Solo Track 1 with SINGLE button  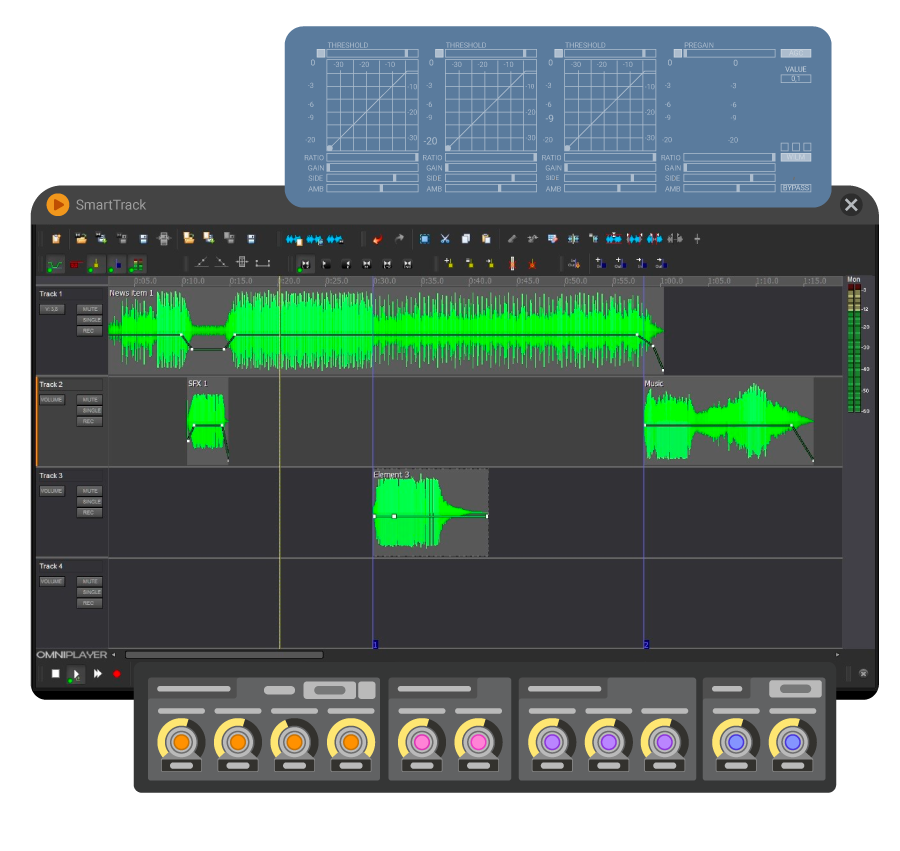[90, 320]
